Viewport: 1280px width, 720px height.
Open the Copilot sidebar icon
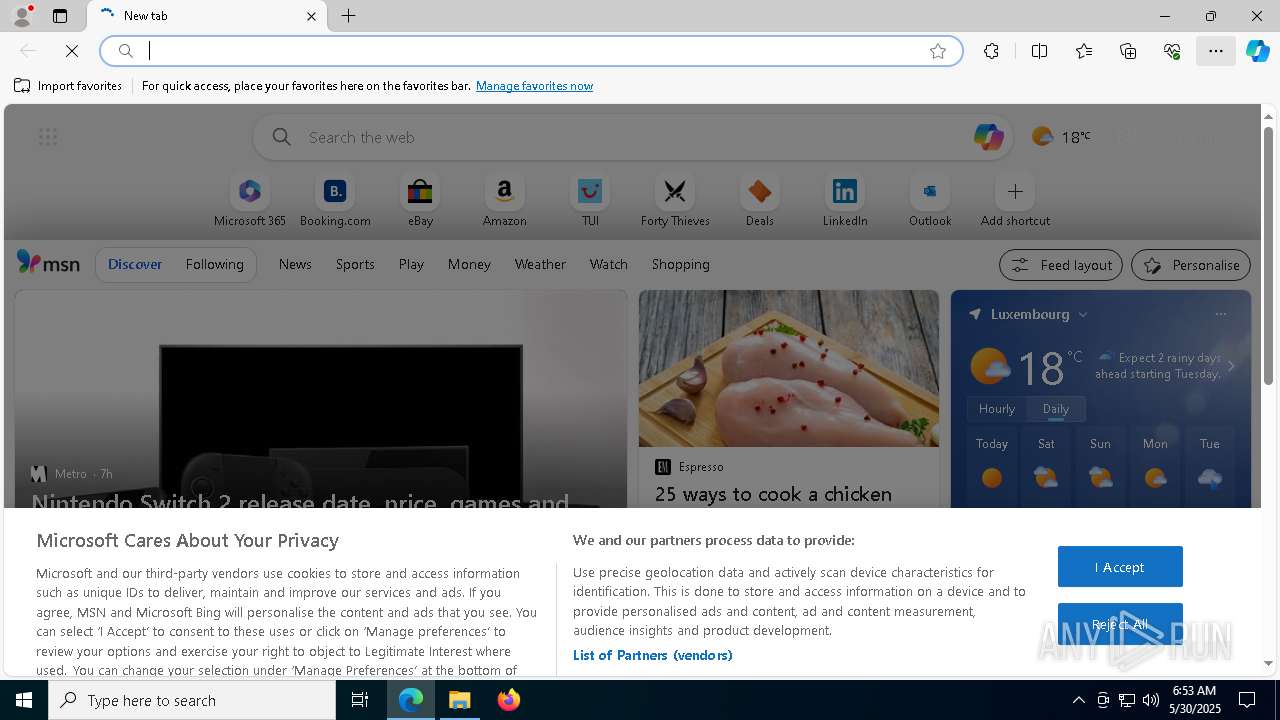(1258, 51)
